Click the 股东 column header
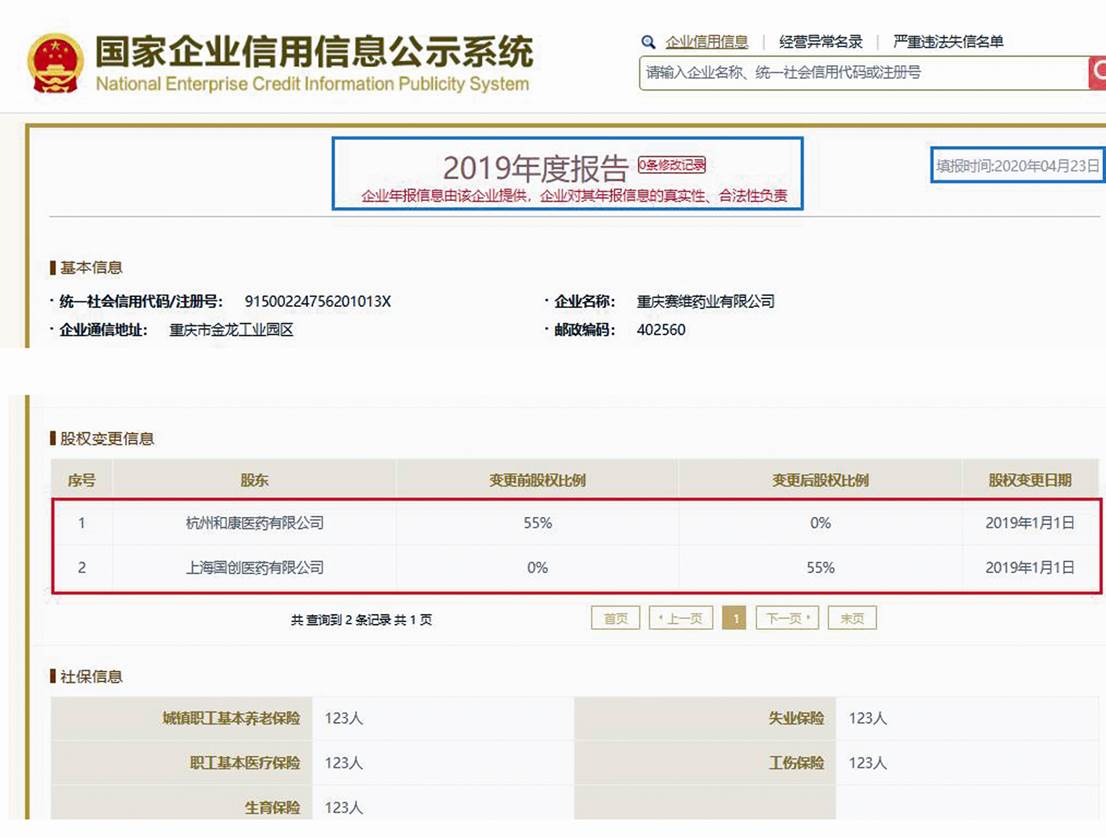 [x=254, y=480]
